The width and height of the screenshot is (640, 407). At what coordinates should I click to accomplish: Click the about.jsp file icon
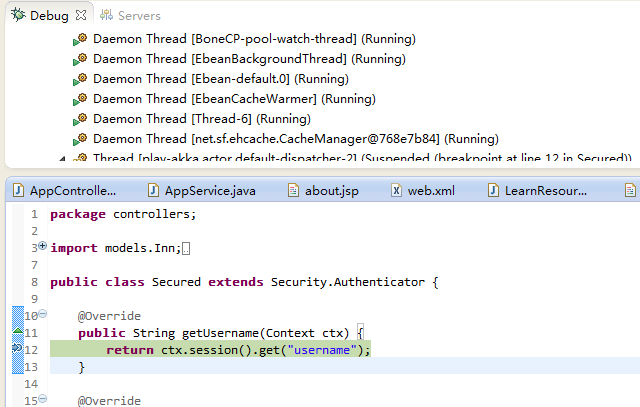pyautogui.click(x=294, y=190)
